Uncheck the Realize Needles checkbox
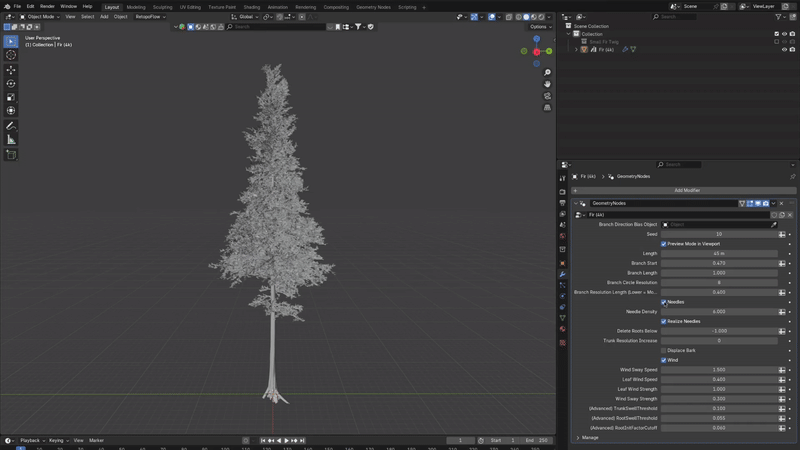Image resolution: width=800 pixels, height=450 pixels. (x=664, y=321)
